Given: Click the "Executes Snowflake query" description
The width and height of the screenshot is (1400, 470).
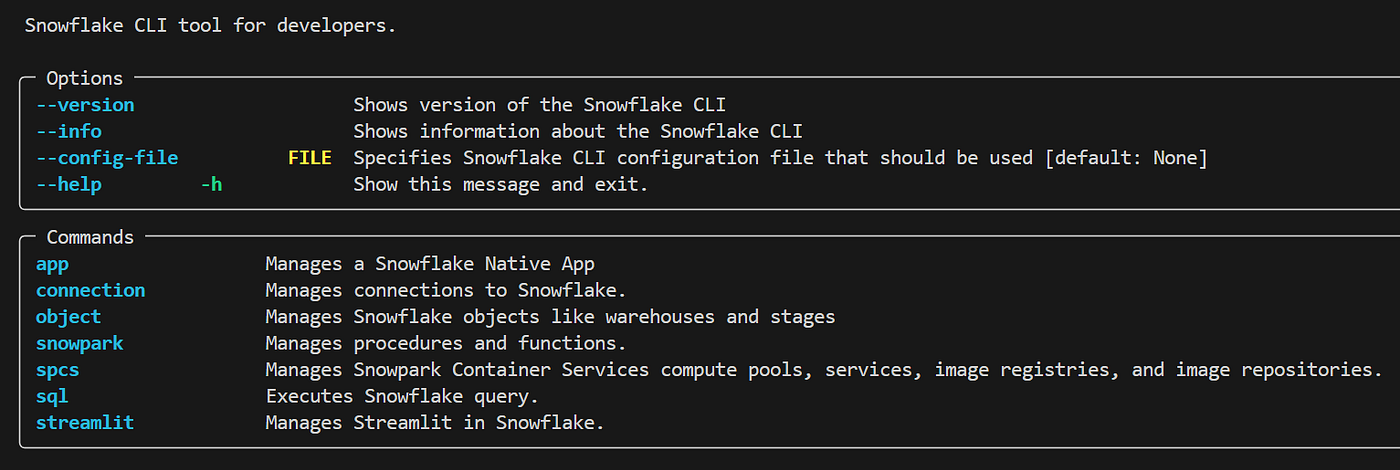Looking at the screenshot, I should pyautogui.click(x=402, y=396).
